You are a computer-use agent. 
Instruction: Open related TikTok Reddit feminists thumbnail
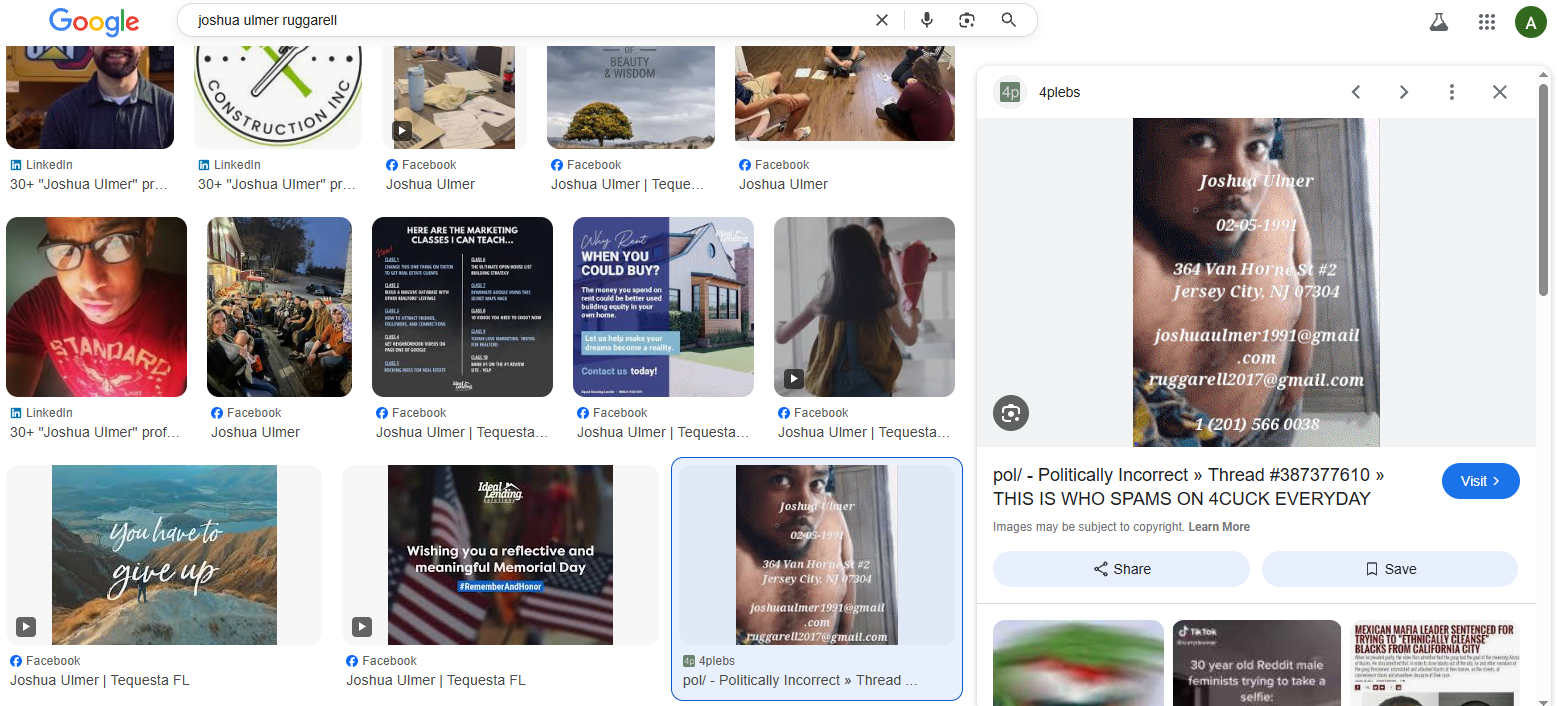pos(1257,663)
